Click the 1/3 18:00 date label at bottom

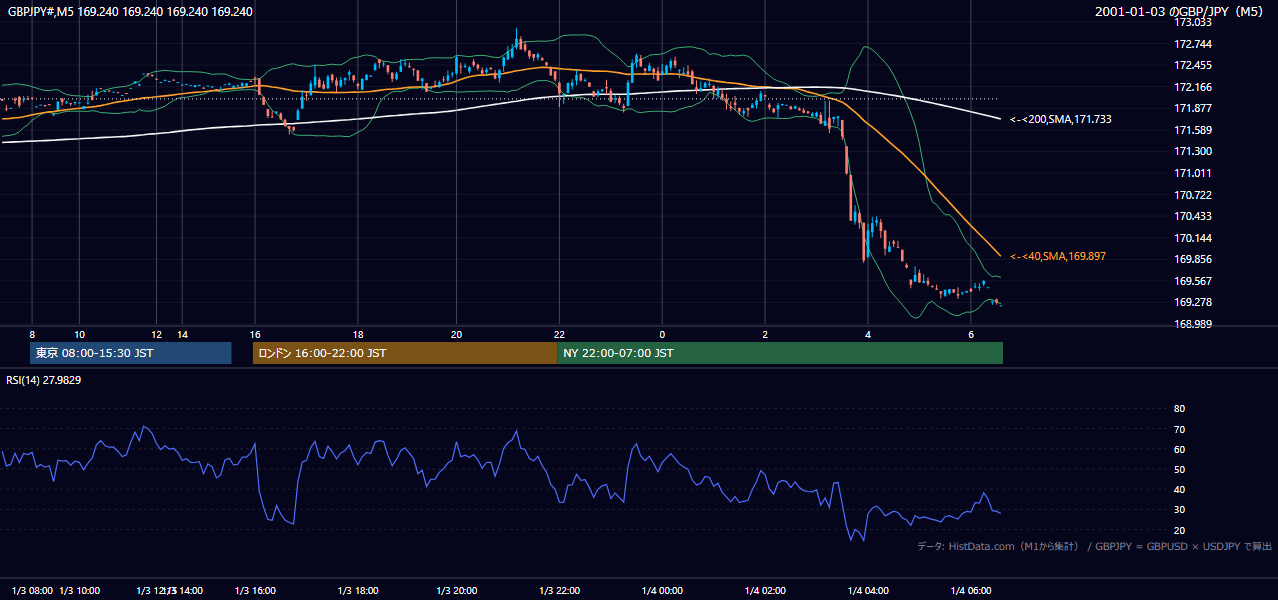point(357,591)
